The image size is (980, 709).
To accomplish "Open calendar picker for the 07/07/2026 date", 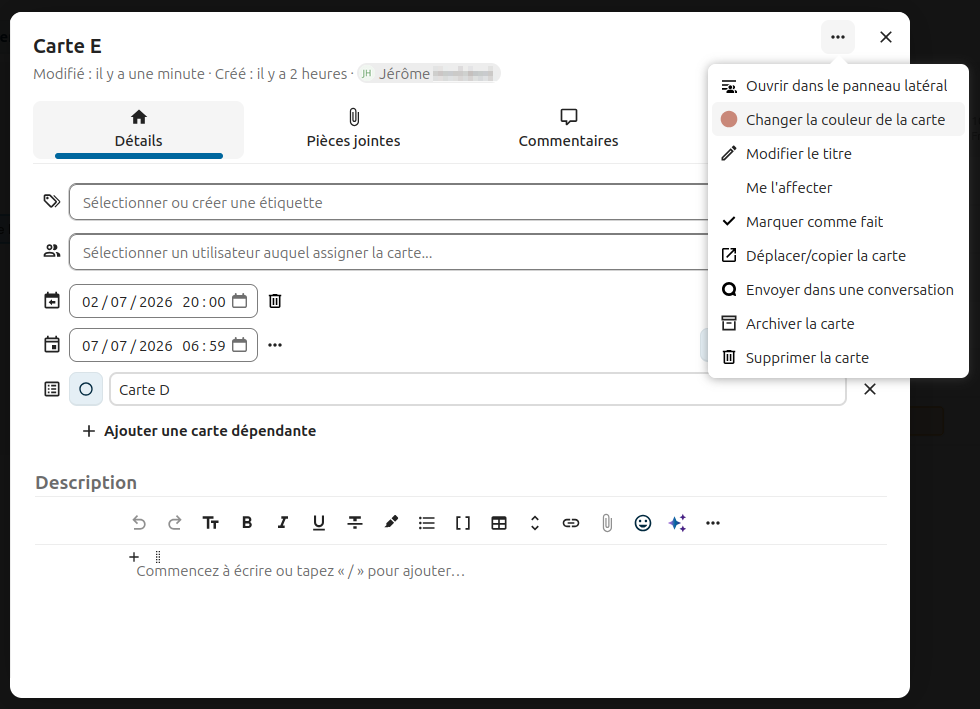I will click(239, 345).
